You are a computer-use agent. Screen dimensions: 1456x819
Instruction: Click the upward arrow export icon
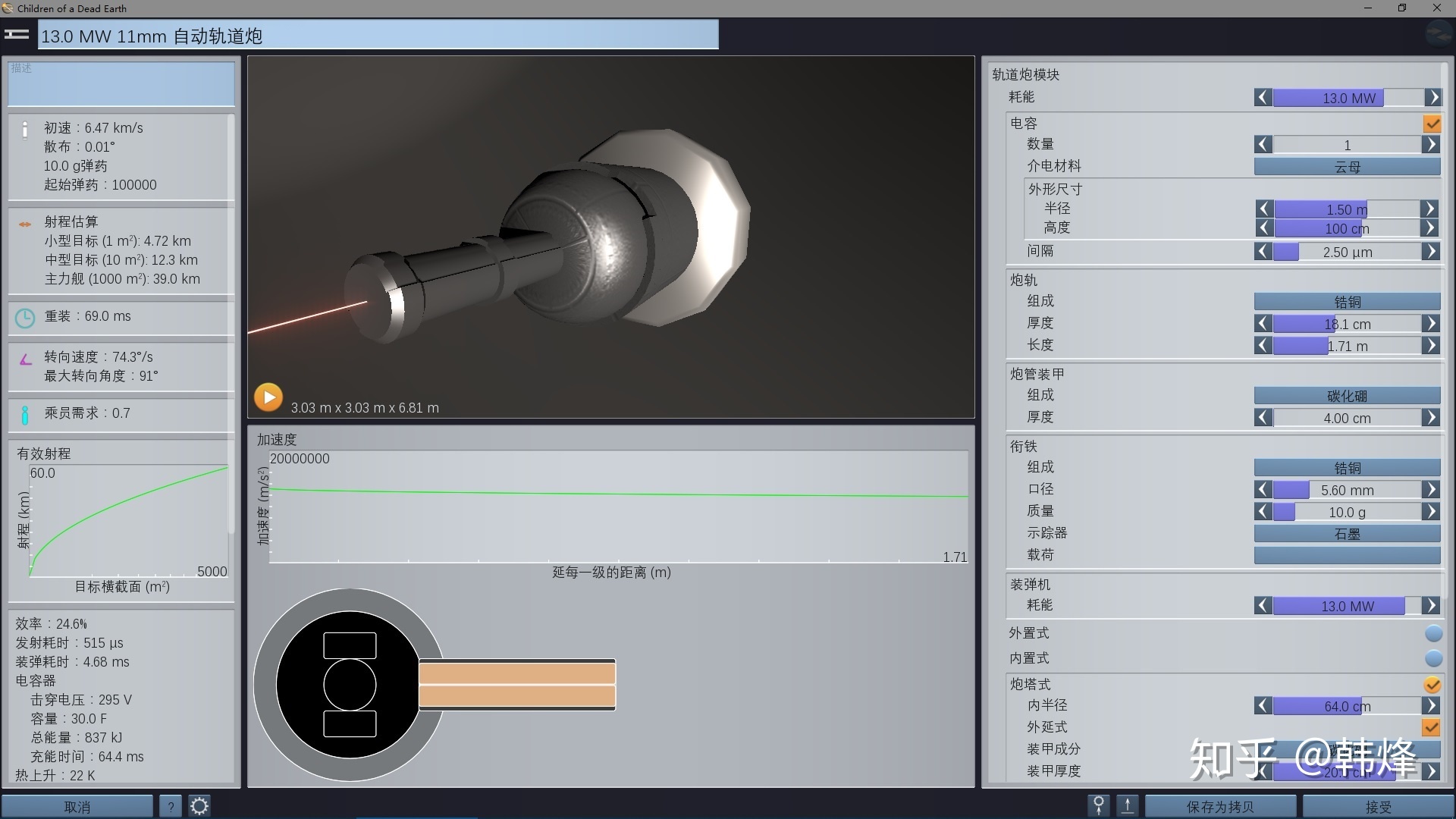click(x=1128, y=805)
